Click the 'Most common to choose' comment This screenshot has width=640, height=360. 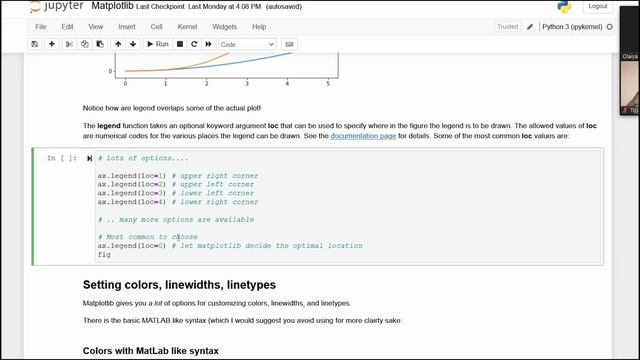click(147, 237)
